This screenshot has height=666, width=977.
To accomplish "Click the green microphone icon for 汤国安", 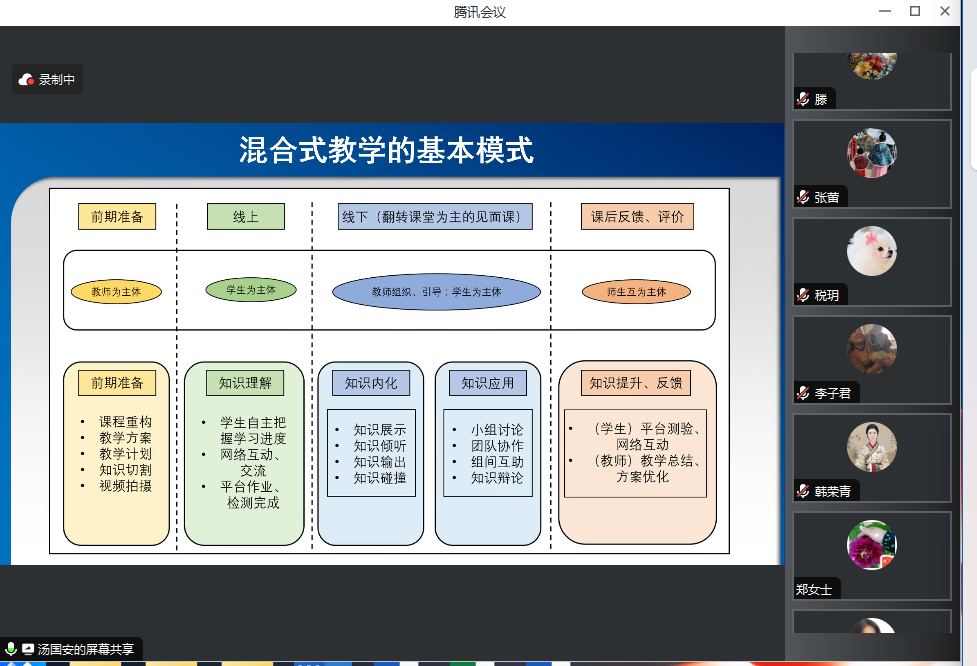I will pyautogui.click(x=11, y=649).
